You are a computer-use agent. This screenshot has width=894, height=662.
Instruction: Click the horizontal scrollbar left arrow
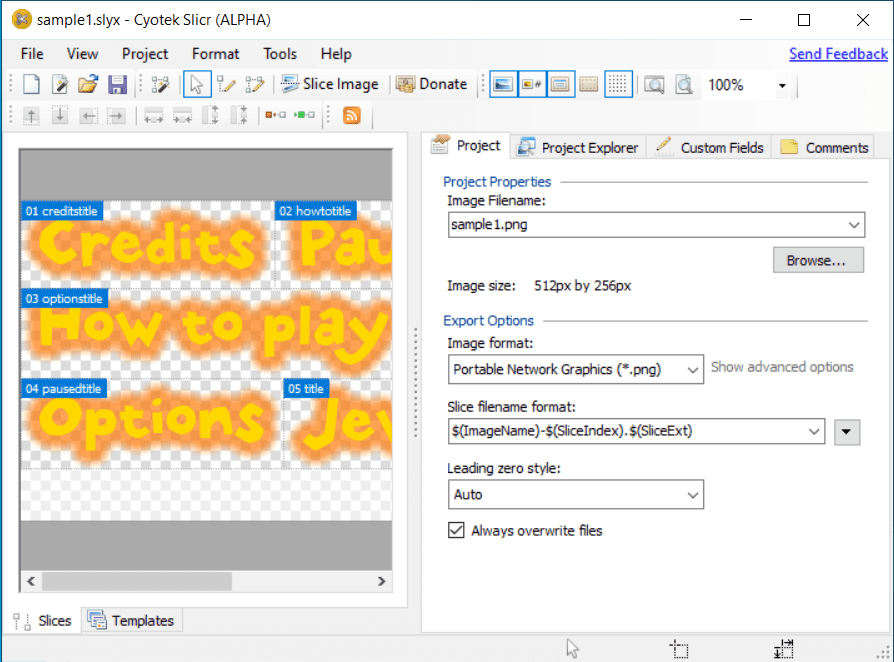pyautogui.click(x=31, y=581)
